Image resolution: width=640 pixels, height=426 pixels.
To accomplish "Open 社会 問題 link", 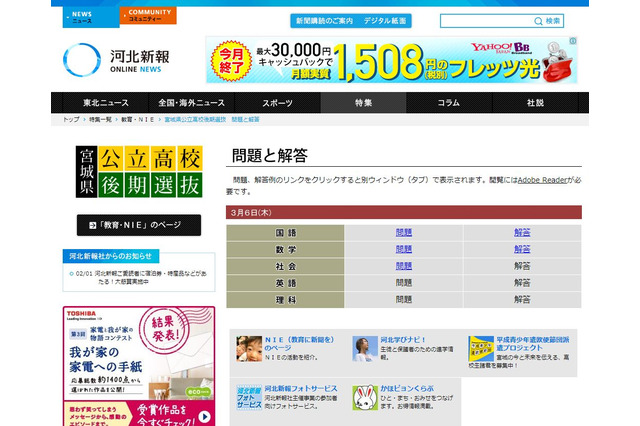I will pos(404,266).
